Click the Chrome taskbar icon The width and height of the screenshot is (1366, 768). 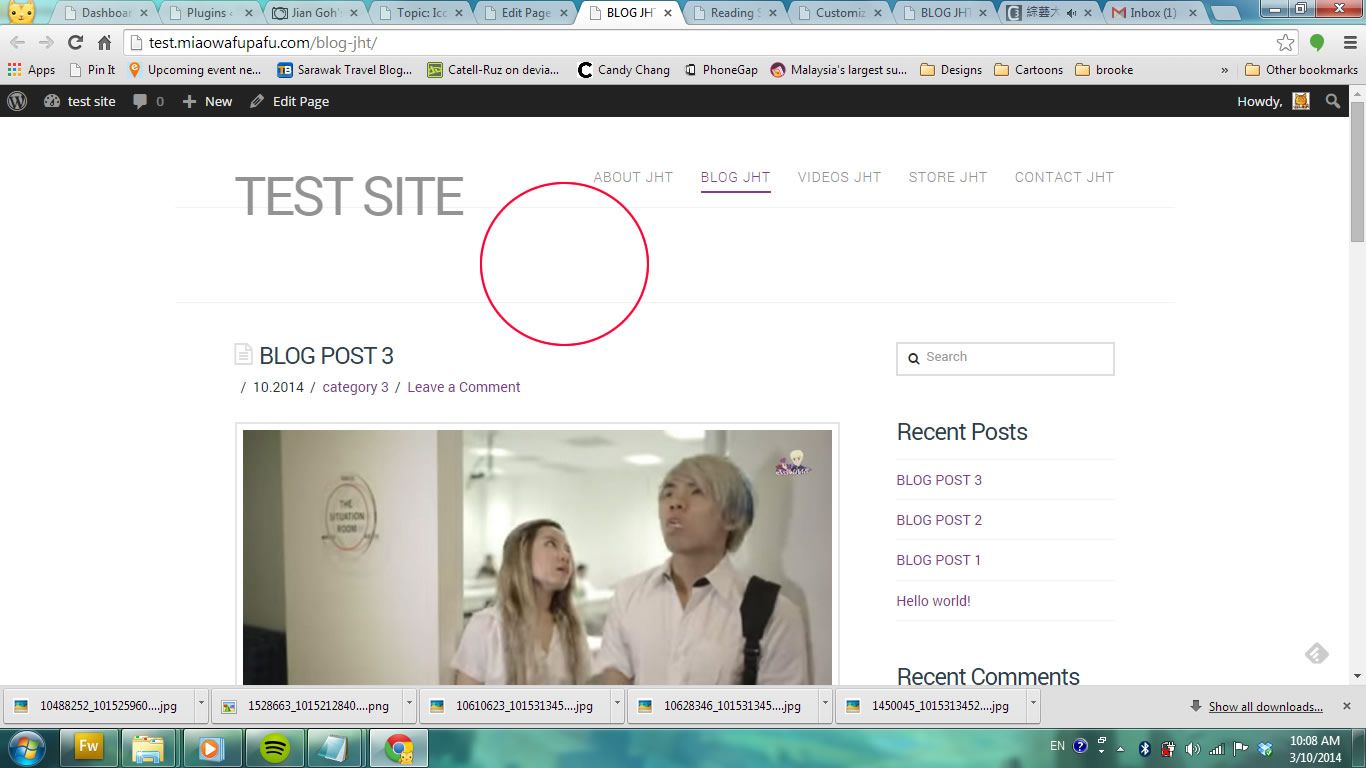399,748
